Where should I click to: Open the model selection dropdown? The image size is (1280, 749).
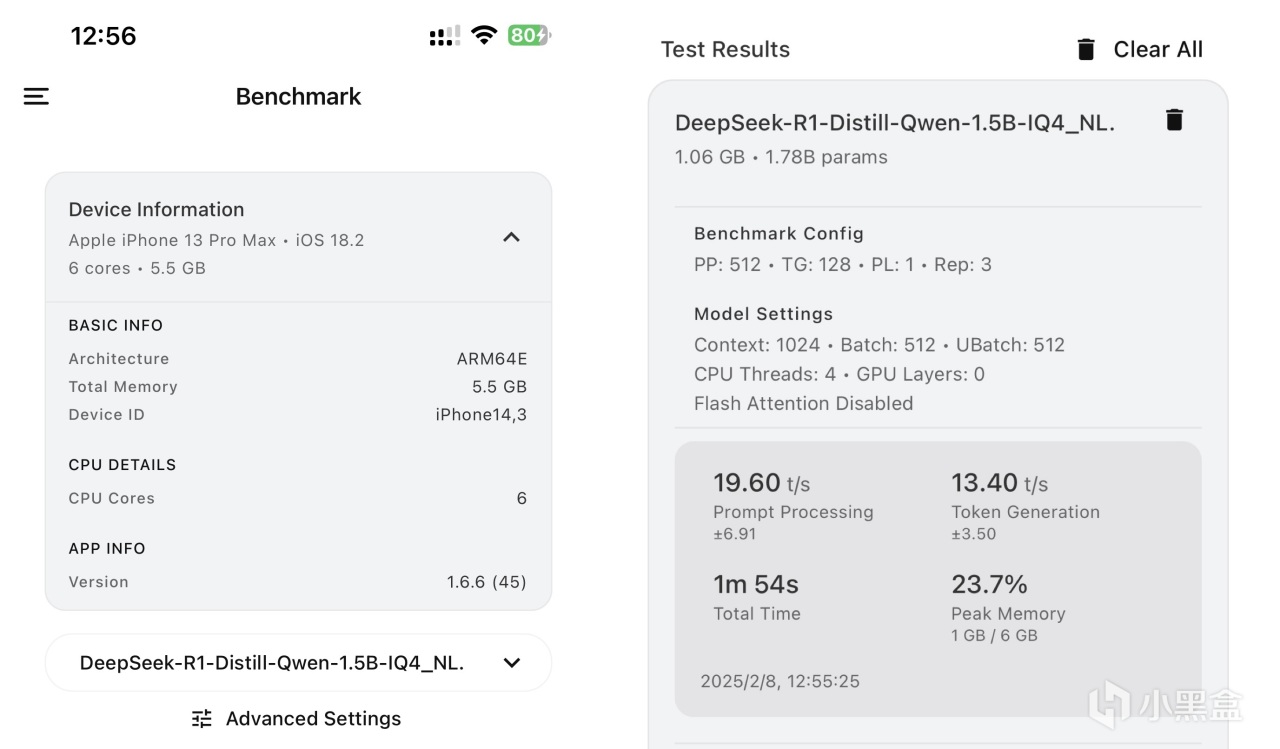(x=512, y=663)
